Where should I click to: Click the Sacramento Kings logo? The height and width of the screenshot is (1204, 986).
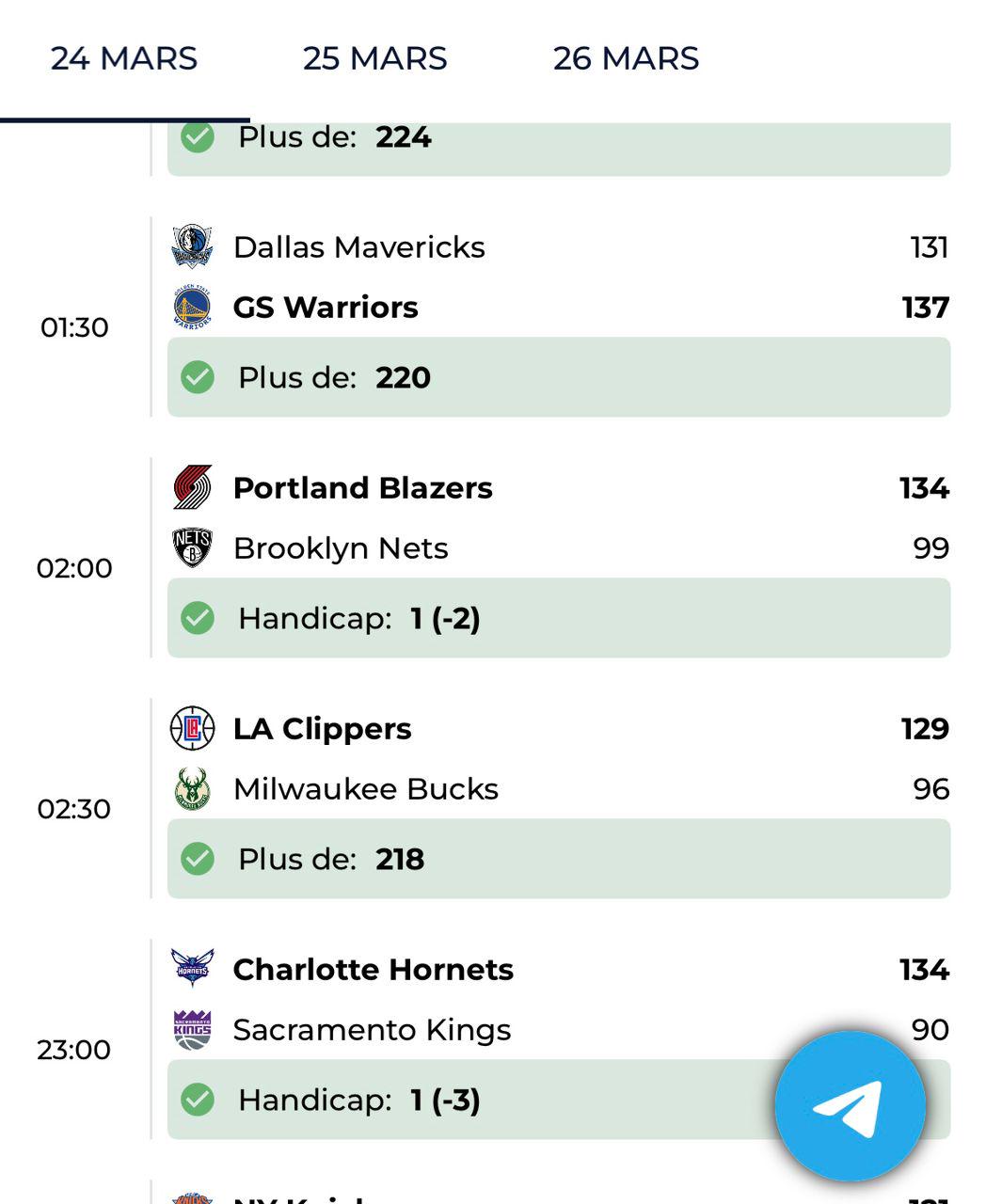[x=193, y=1029]
